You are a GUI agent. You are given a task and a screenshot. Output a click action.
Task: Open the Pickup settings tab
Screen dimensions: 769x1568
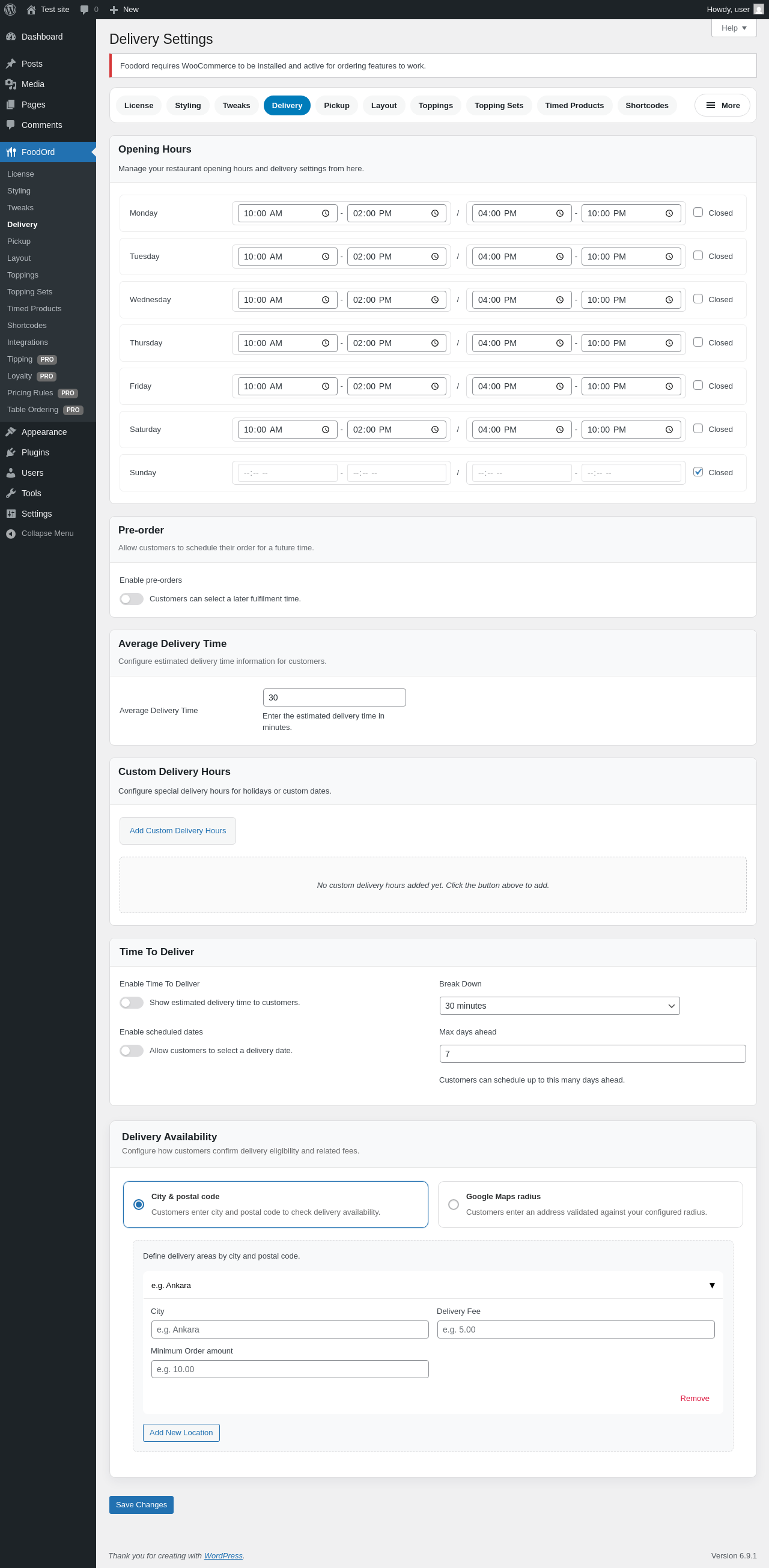(336, 105)
